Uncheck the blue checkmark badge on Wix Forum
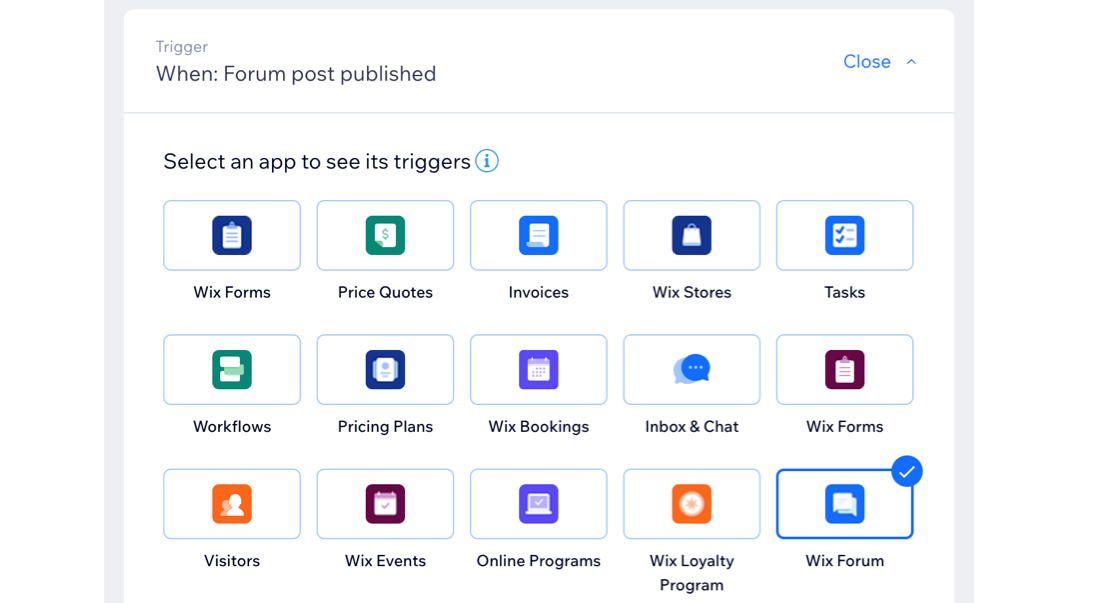 907,471
